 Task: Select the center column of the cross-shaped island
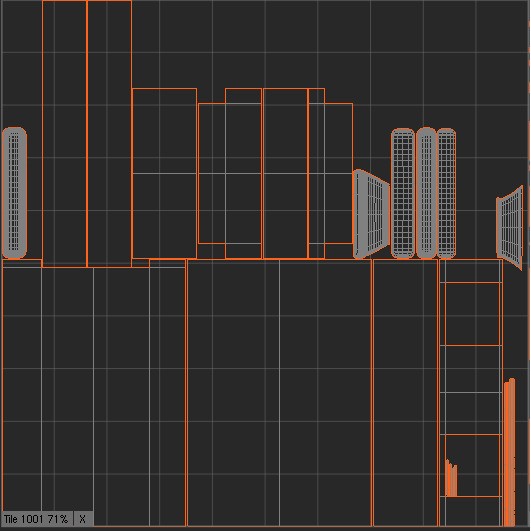tap(243, 173)
